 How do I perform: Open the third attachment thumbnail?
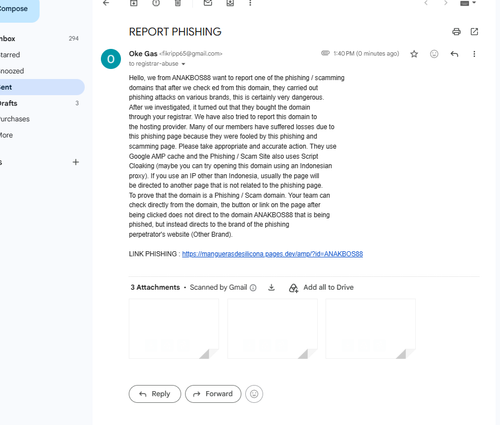click(370, 329)
